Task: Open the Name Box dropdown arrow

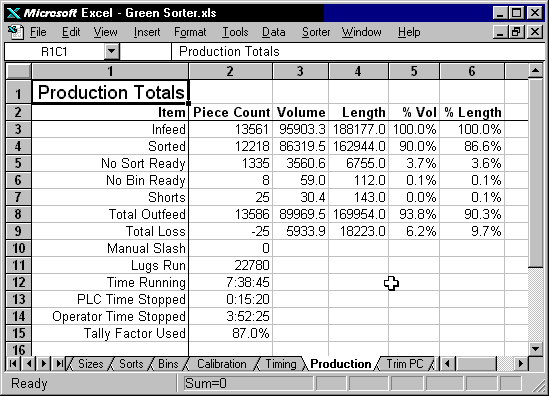Action: pos(112,51)
